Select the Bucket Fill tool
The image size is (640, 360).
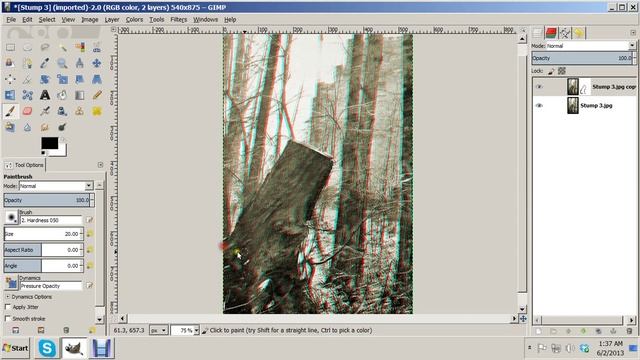(x=62, y=95)
